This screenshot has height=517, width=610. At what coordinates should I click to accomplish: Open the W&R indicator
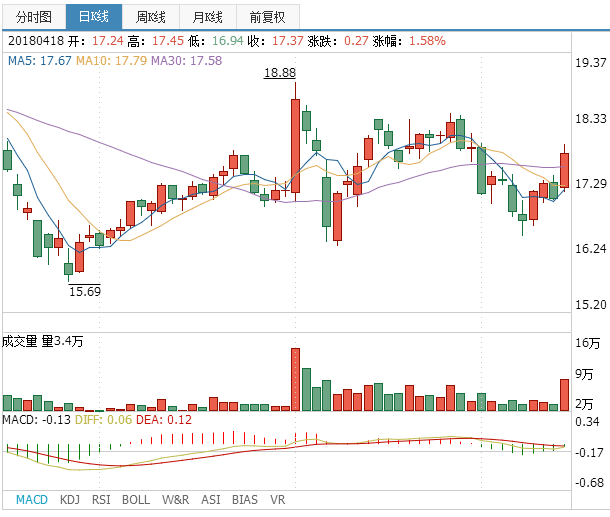click(175, 499)
